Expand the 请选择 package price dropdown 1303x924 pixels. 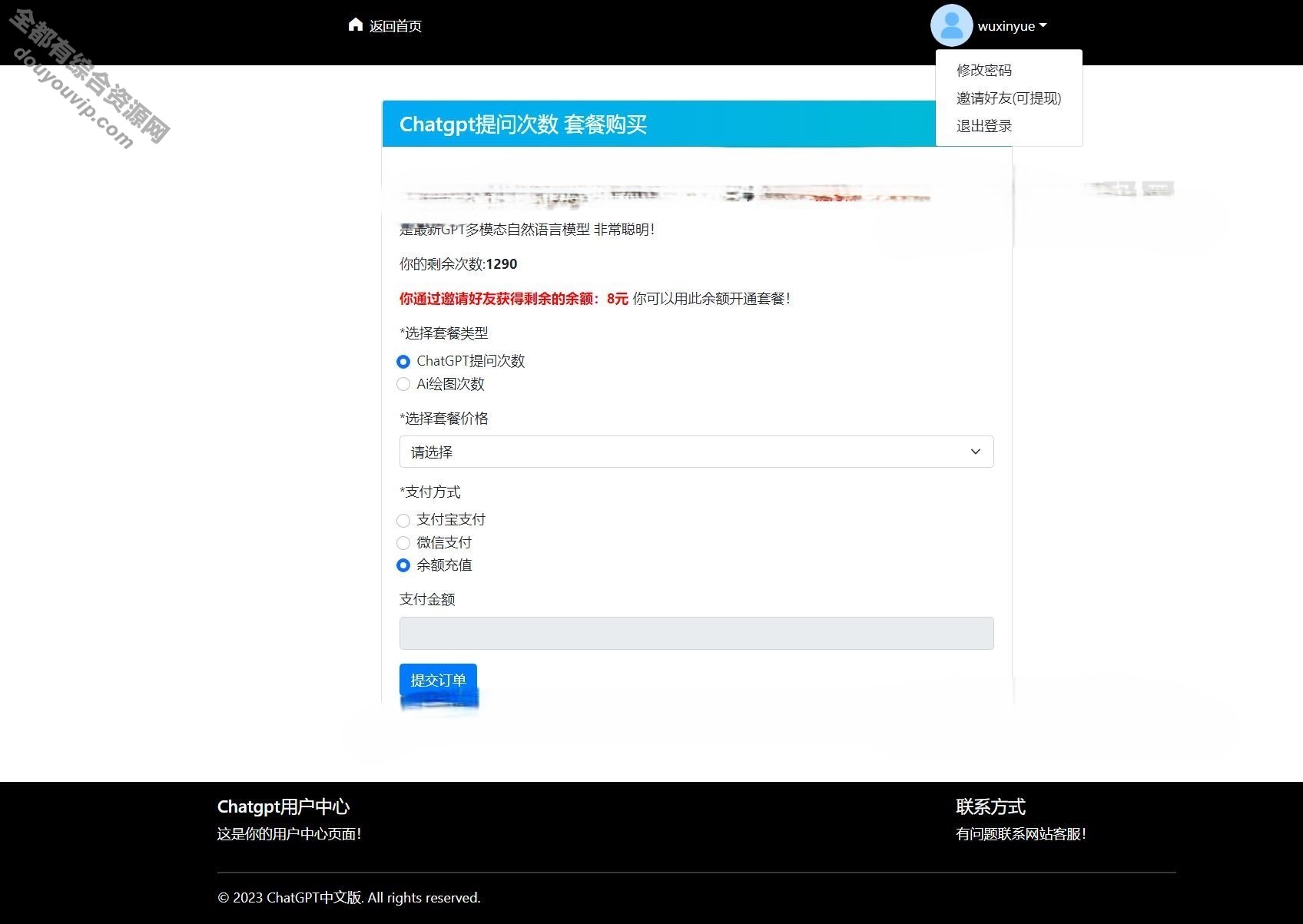tap(696, 452)
